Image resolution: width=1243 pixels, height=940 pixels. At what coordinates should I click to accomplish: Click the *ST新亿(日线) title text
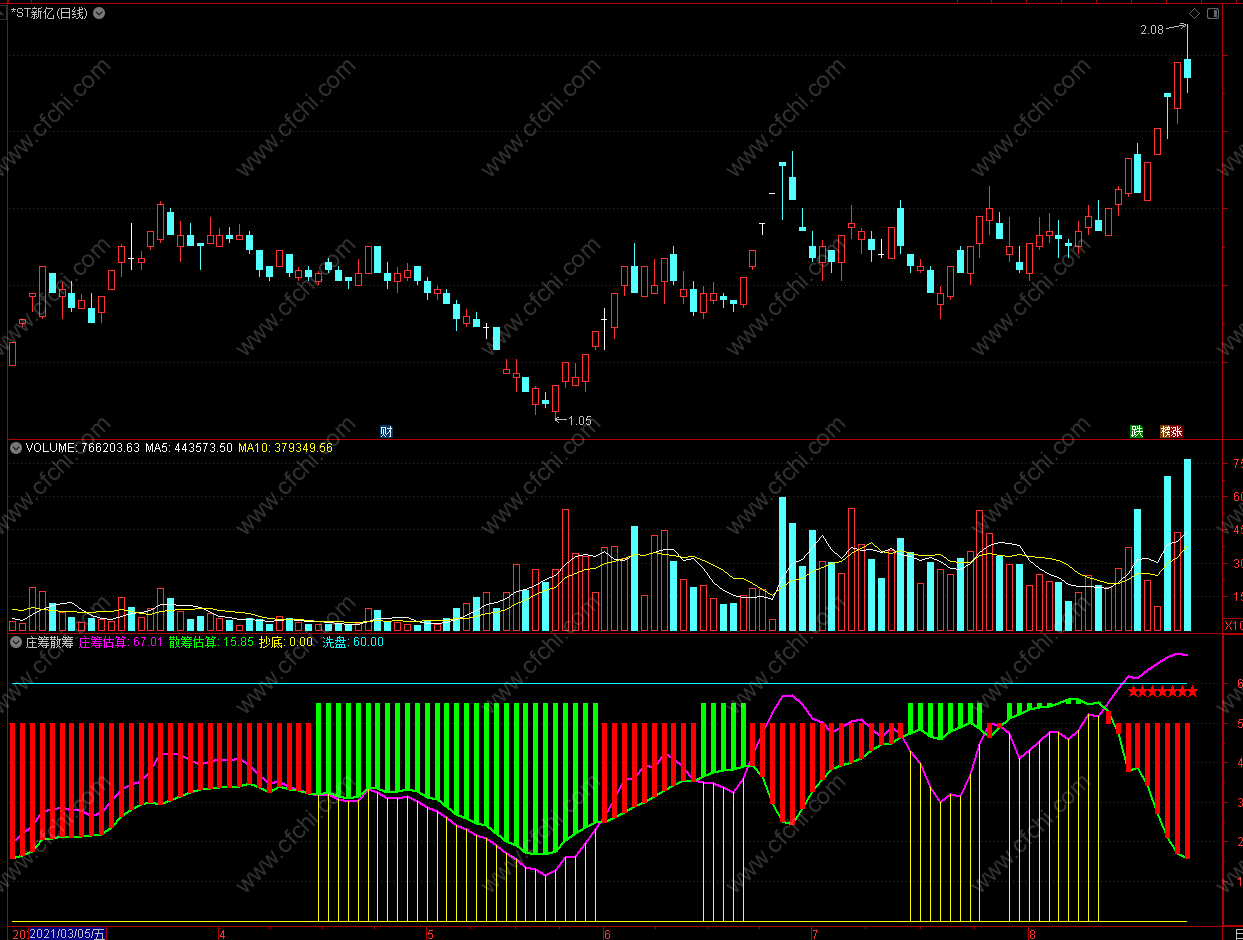48,14
